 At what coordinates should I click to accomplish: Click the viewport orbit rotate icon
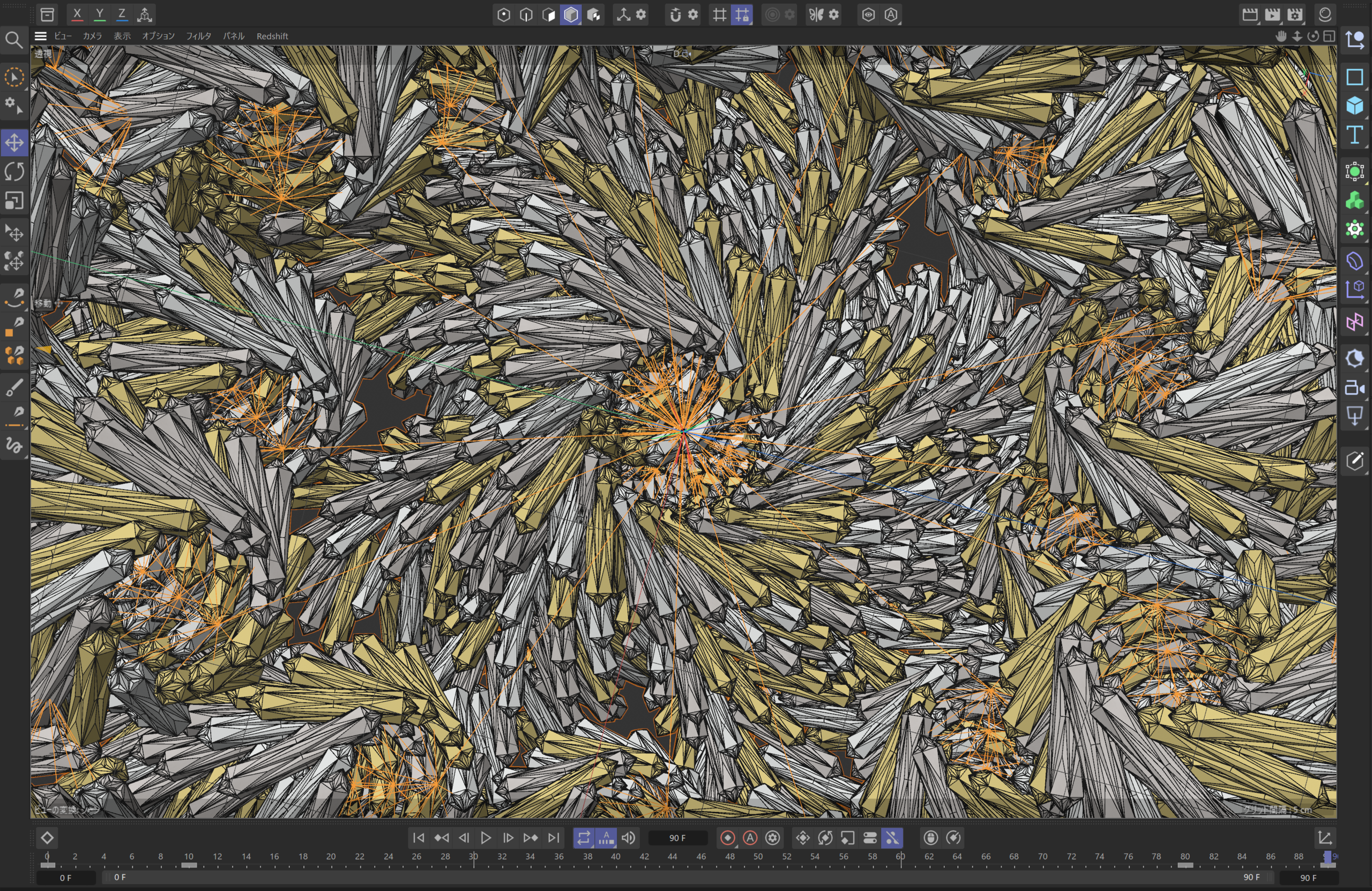pyautogui.click(x=1313, y=36)
